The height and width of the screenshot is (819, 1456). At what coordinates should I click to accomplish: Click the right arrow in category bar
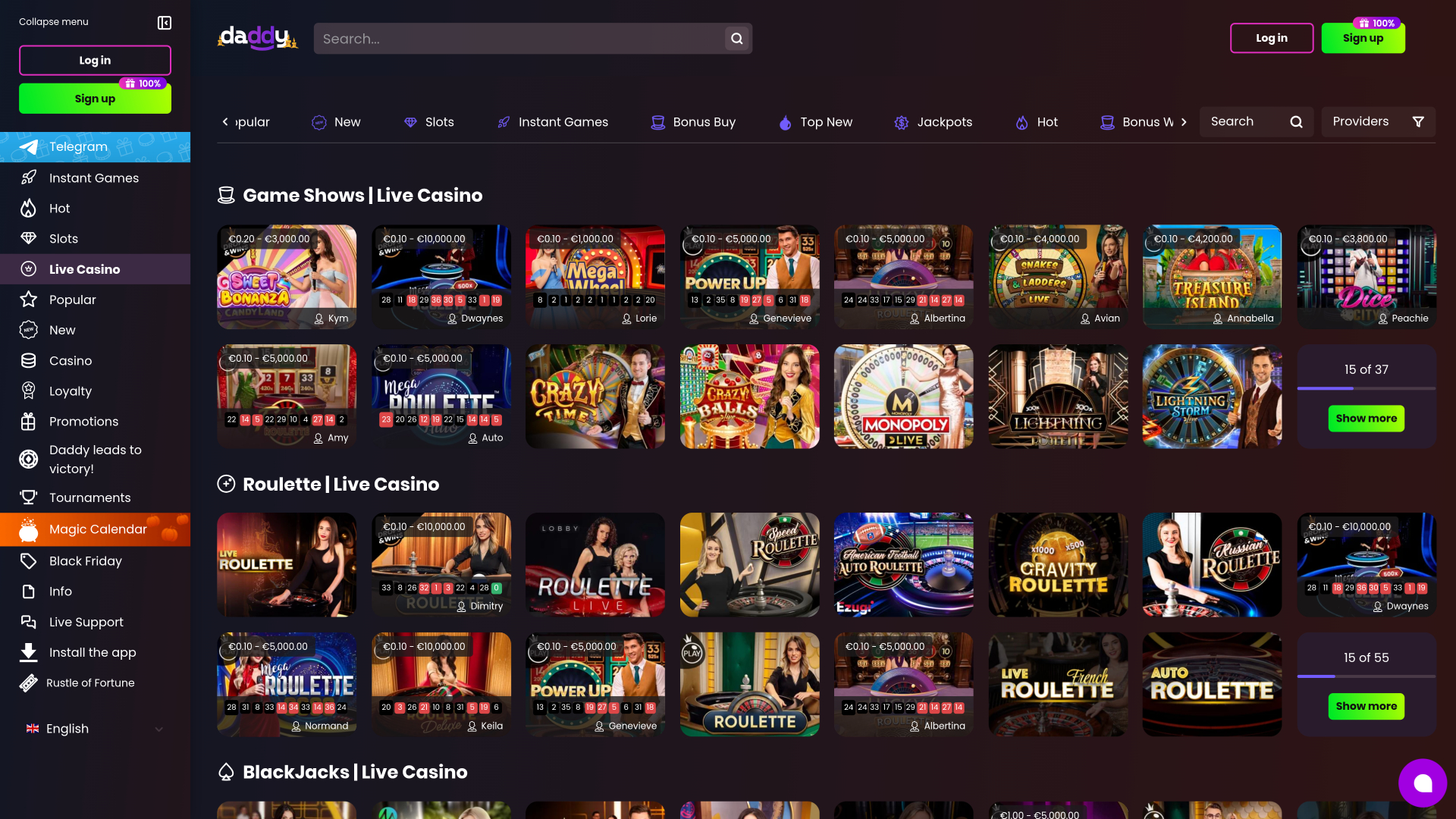coord(1185,121)
